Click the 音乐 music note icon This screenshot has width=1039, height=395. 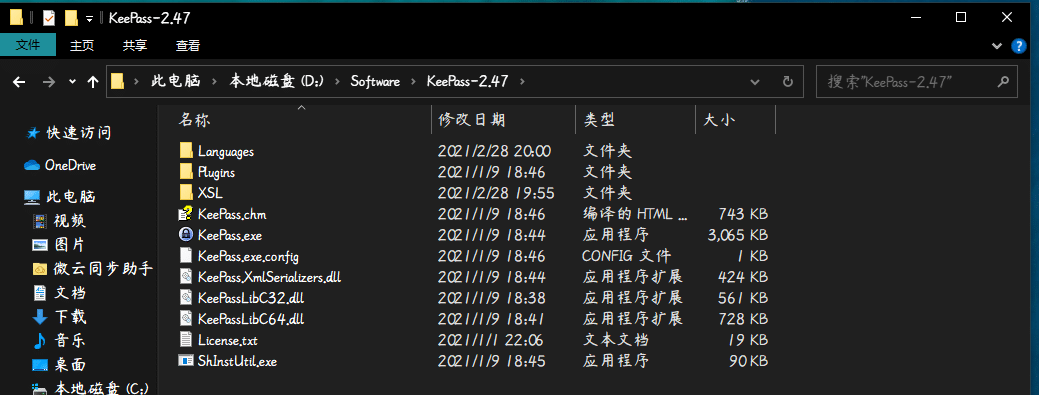40,341
